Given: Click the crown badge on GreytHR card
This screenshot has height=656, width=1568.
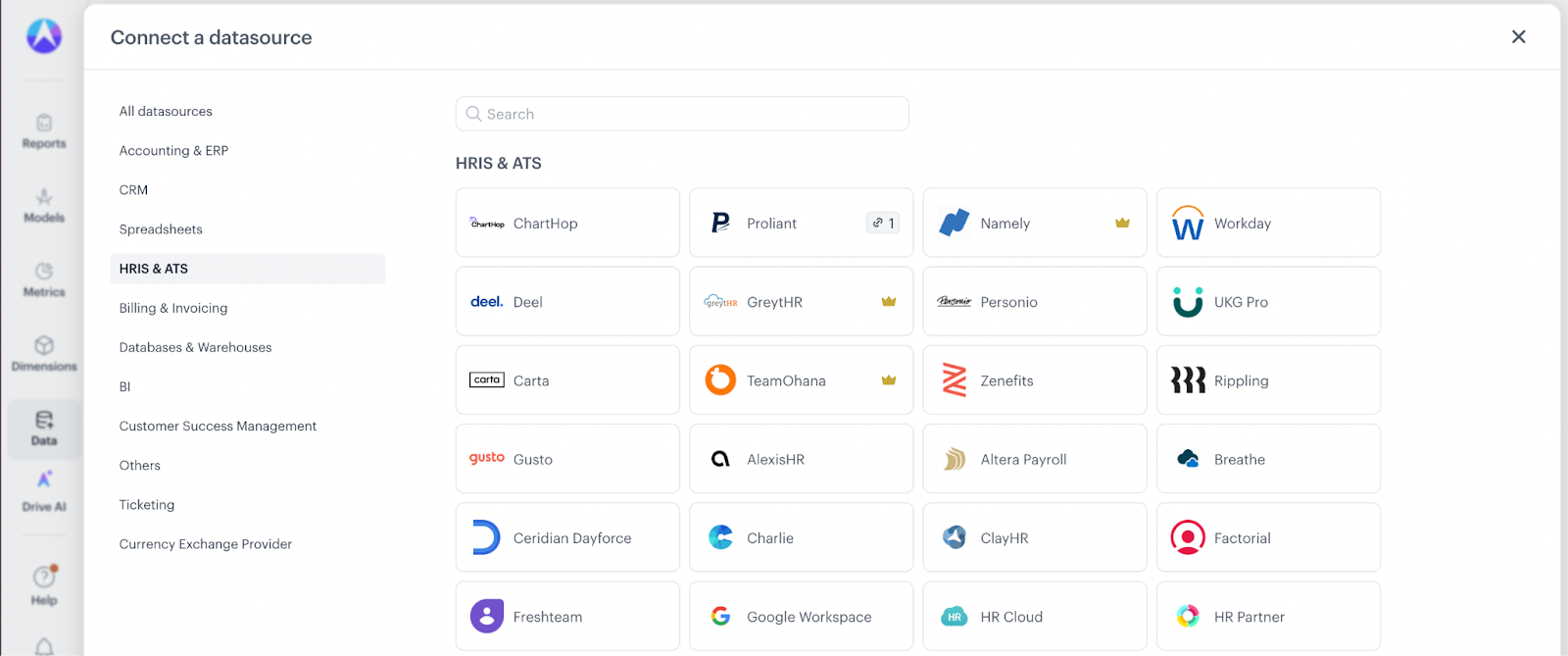Looking at the screenshot, I should tap(889, 301).
